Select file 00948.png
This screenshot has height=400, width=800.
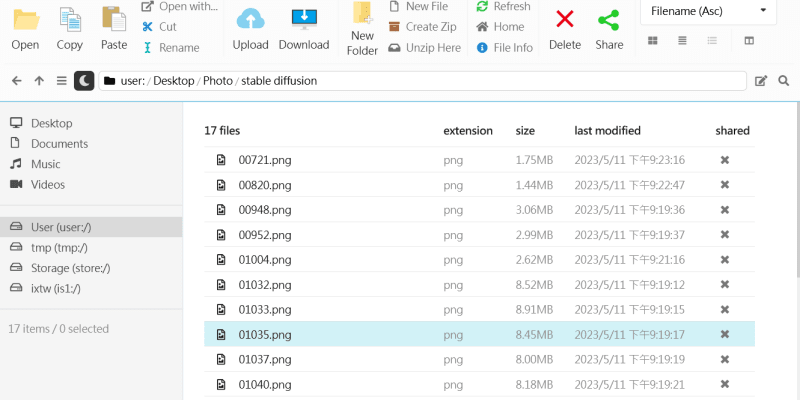coord(479,210)
